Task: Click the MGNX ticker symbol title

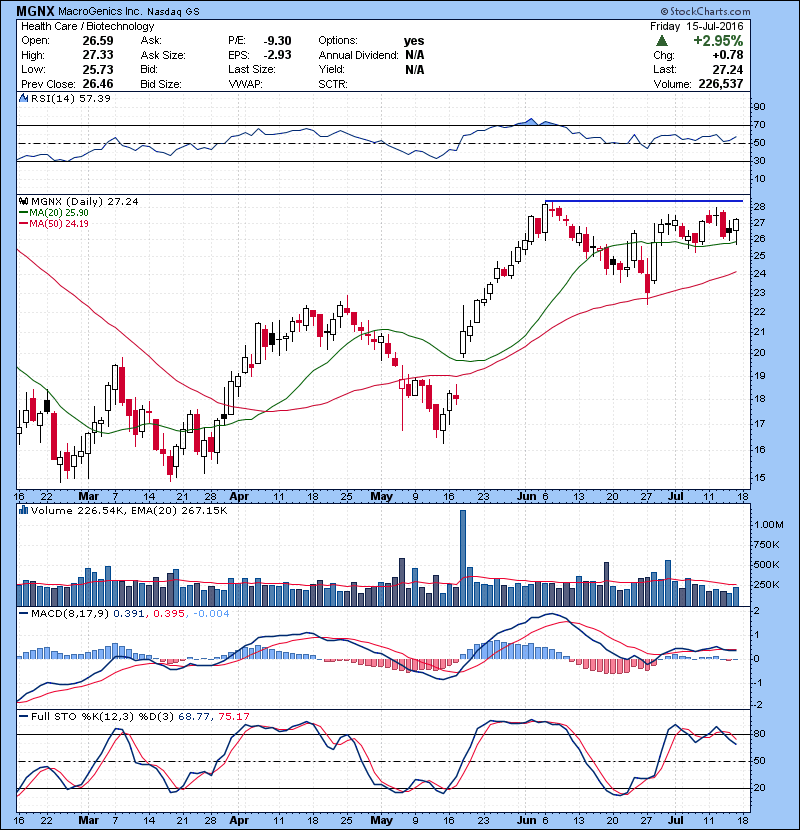Action: click(36, 11)
